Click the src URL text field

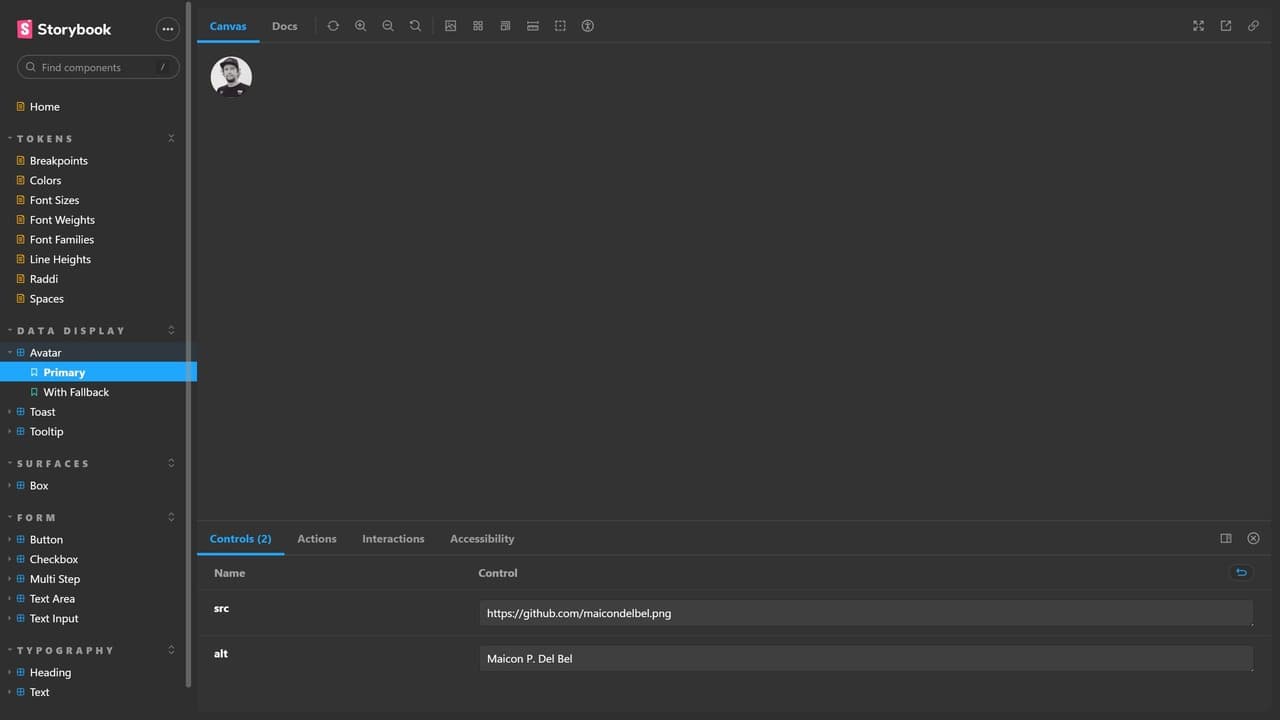coord(865,614)
